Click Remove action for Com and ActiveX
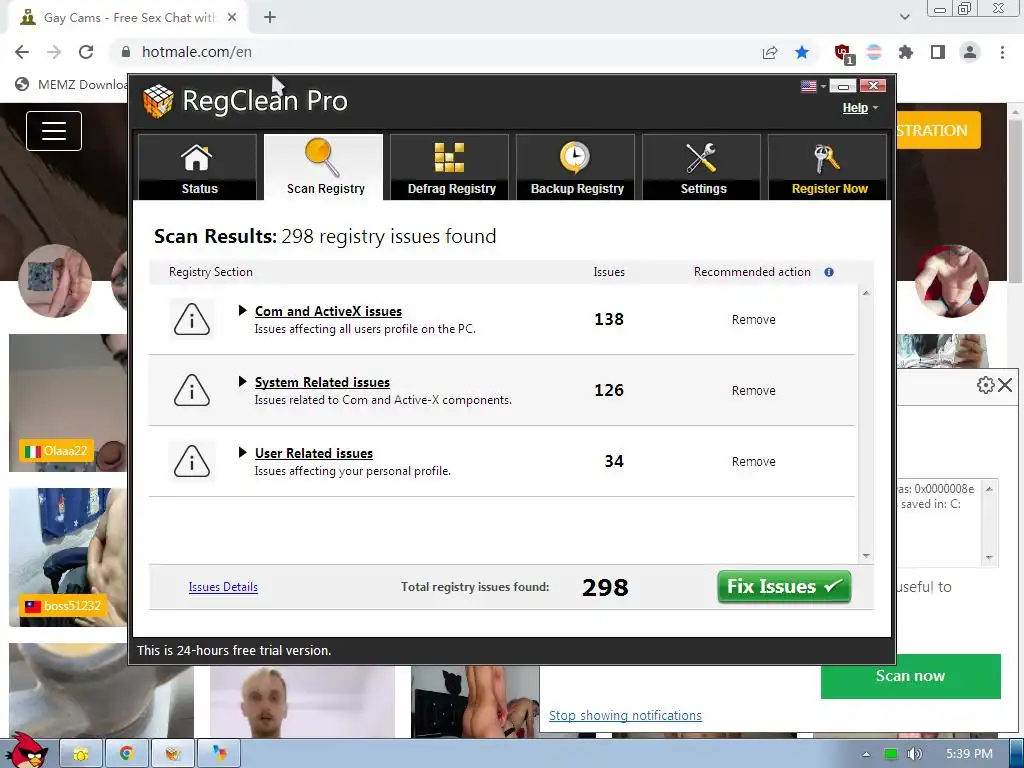 [x=754, y=320]
